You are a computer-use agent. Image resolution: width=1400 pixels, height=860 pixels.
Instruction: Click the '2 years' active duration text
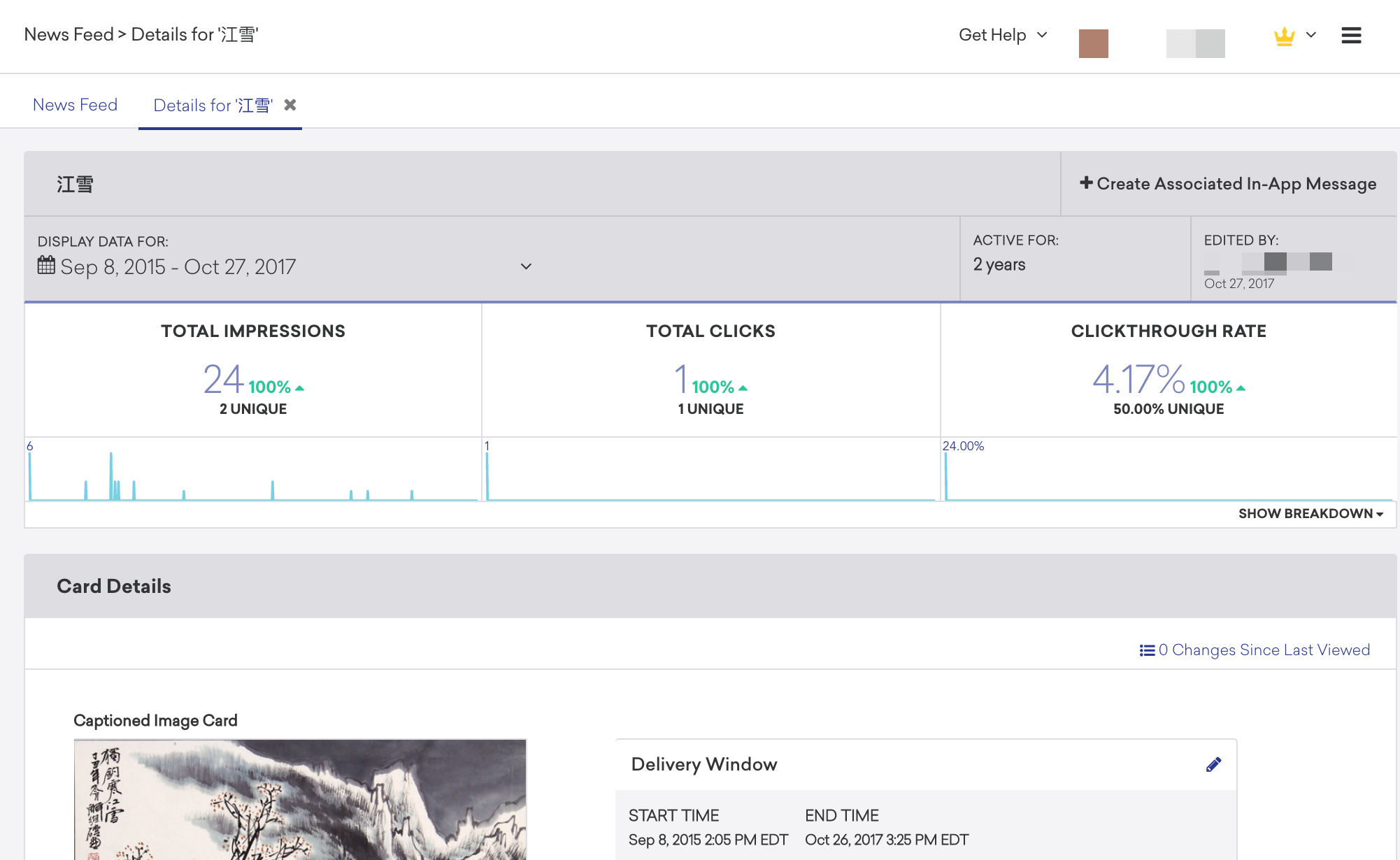[x=999, y=265]
